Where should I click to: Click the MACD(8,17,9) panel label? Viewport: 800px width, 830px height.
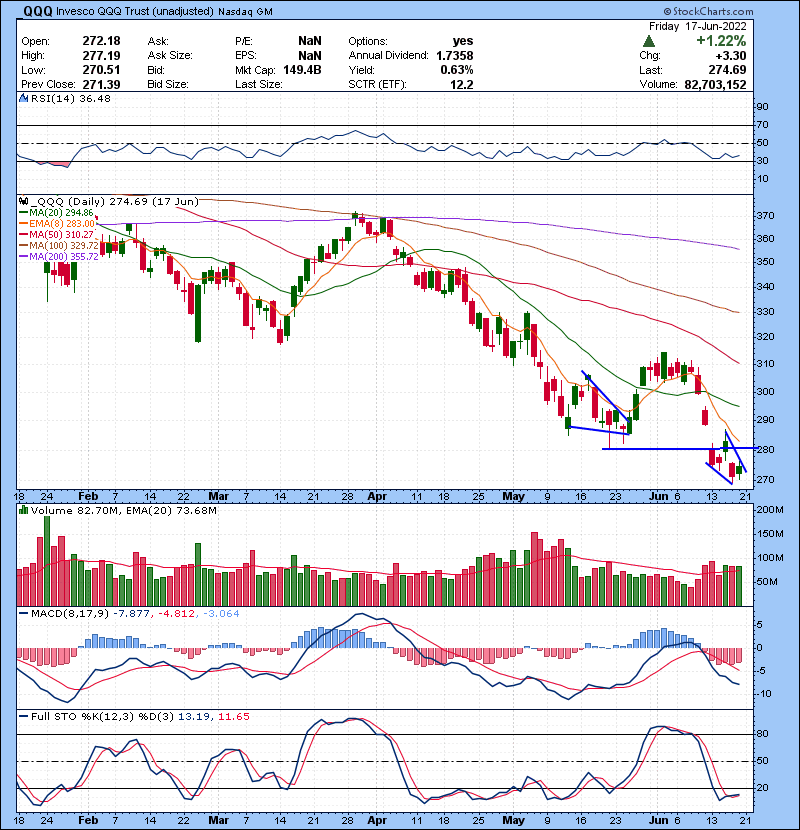tap(70, 614)
